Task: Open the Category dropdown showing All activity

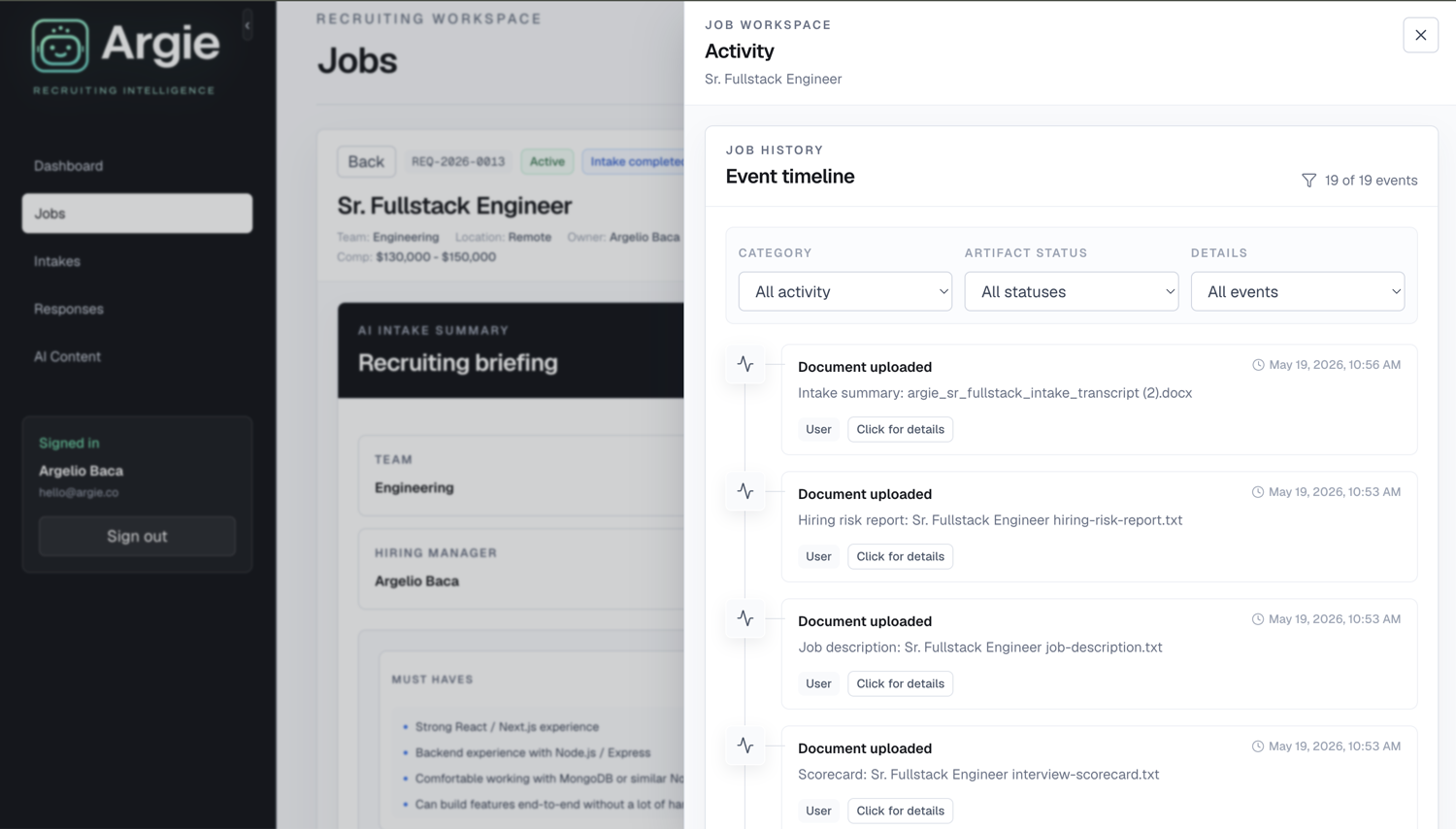Action: (844, 291)
